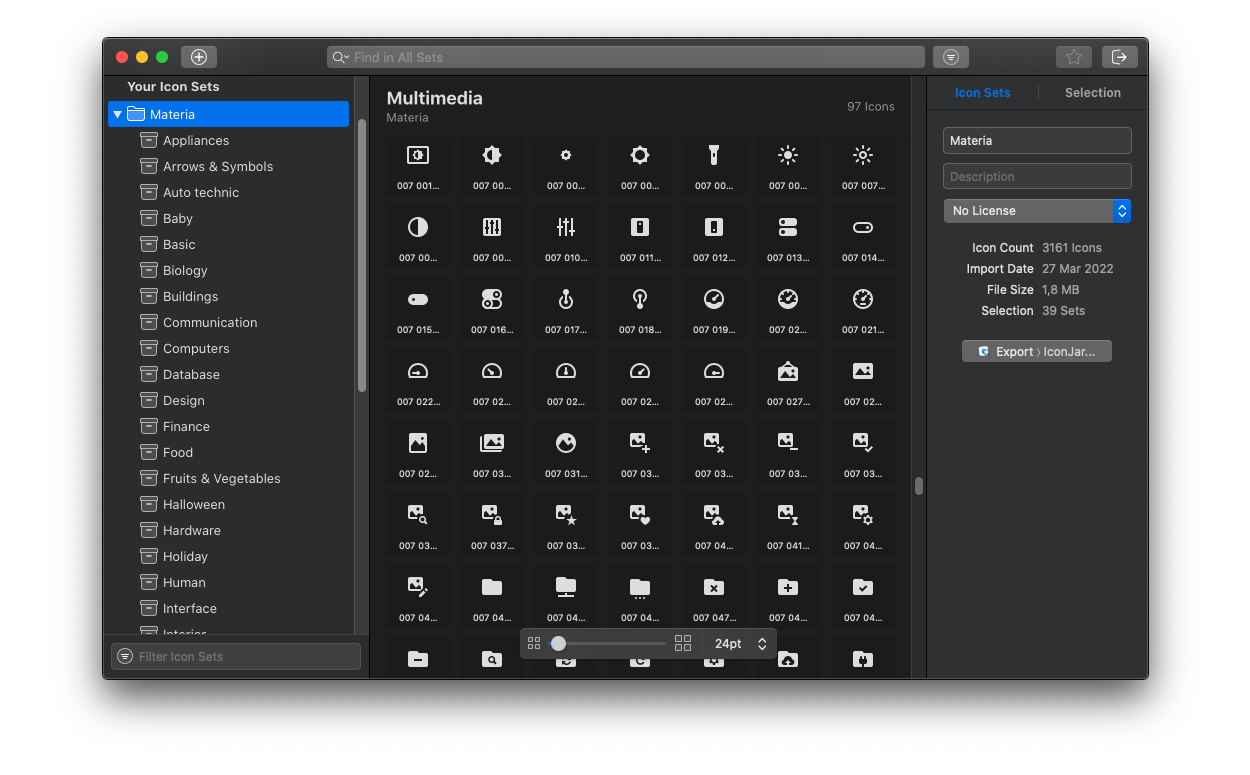This screenshot has height=775, width=1250.
Task: Click the export arrow icon in toolbar
Action: (1119, 57)
